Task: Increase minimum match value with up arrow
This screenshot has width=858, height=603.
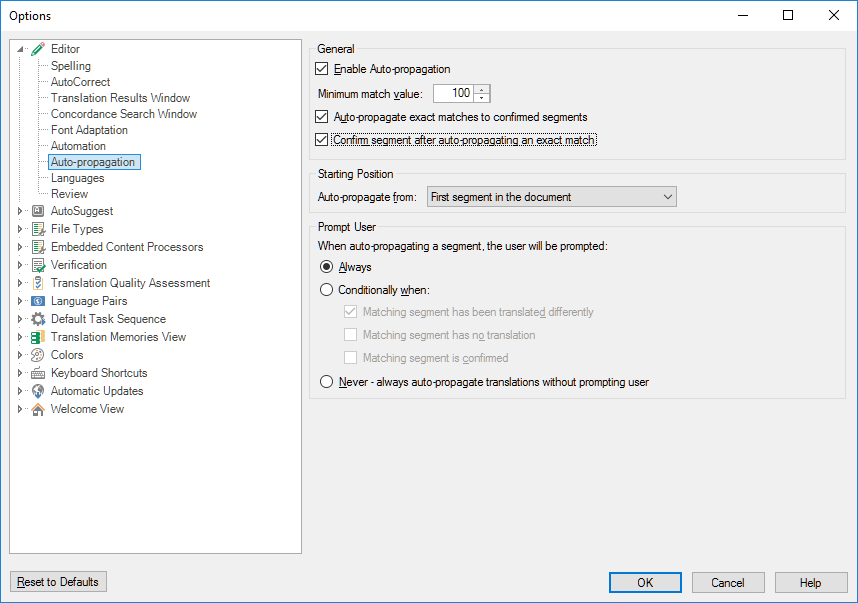Action: pos(482,89)
